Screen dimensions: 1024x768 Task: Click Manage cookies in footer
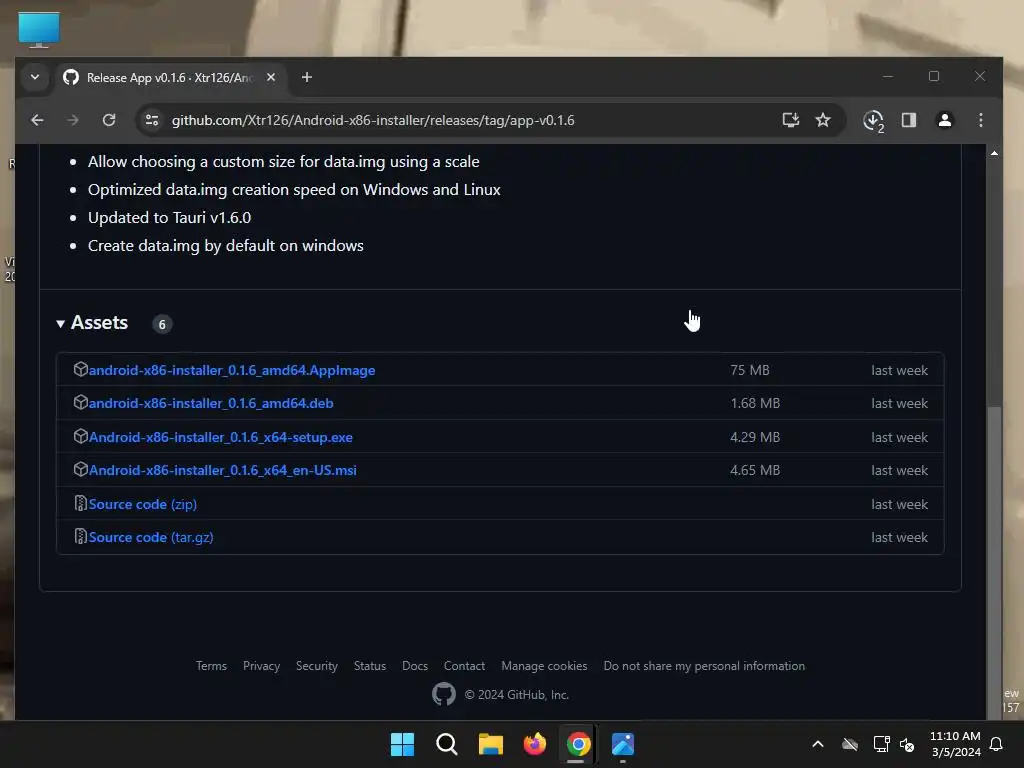544,666
